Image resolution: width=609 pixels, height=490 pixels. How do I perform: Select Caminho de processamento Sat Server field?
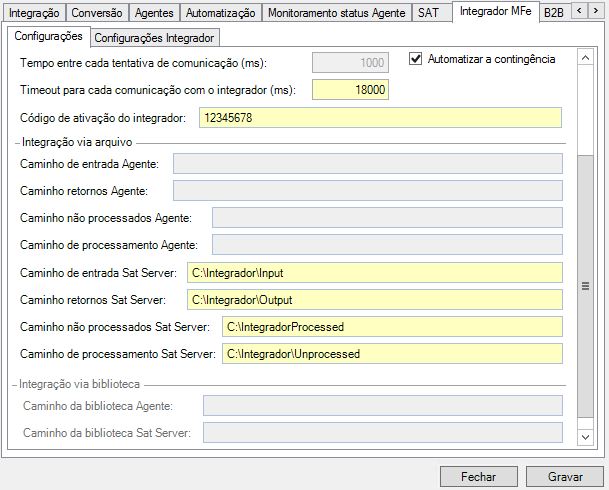tap(391, 354)
